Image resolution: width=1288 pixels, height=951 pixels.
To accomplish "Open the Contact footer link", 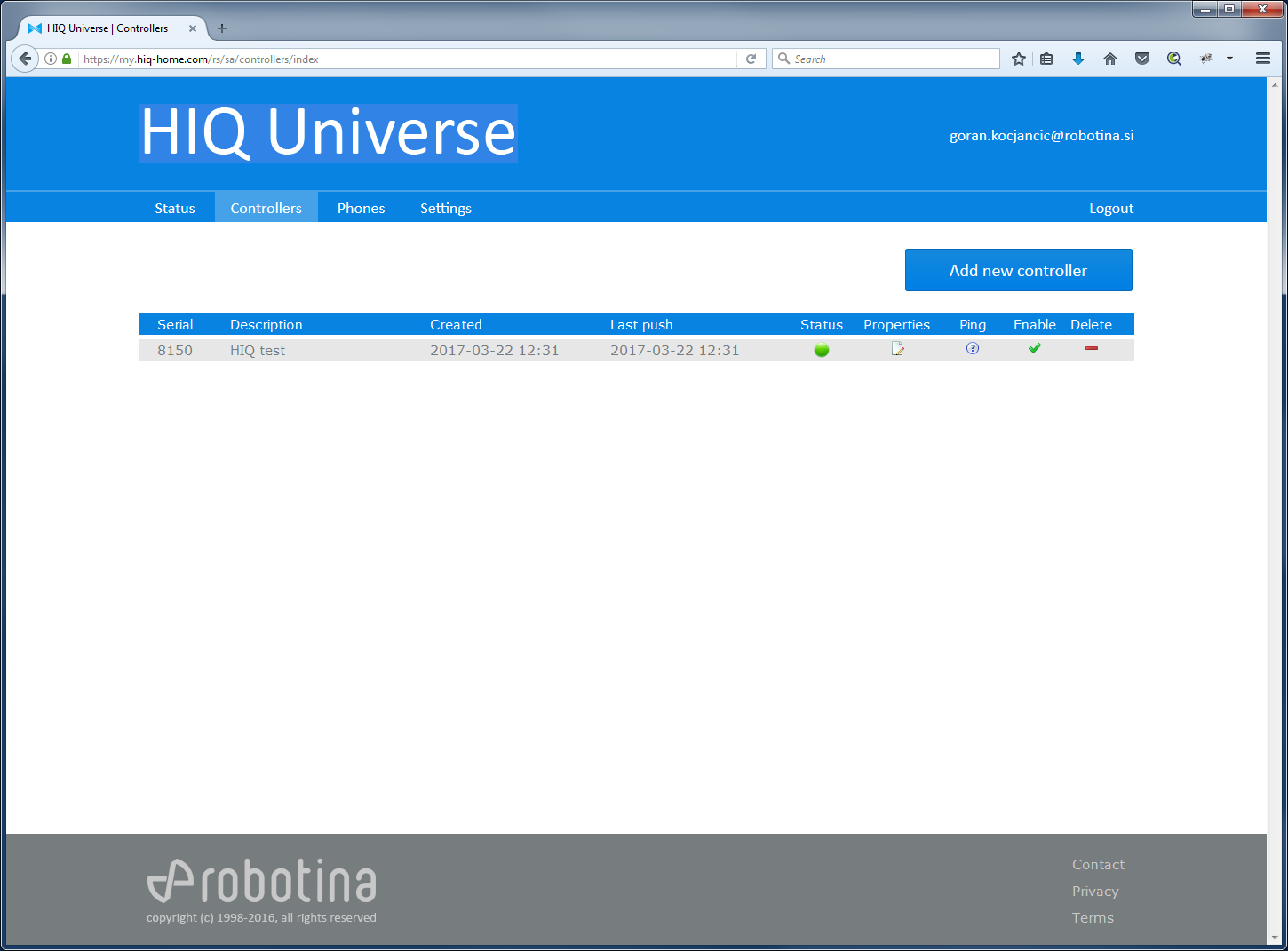I will click(1098, 865).
